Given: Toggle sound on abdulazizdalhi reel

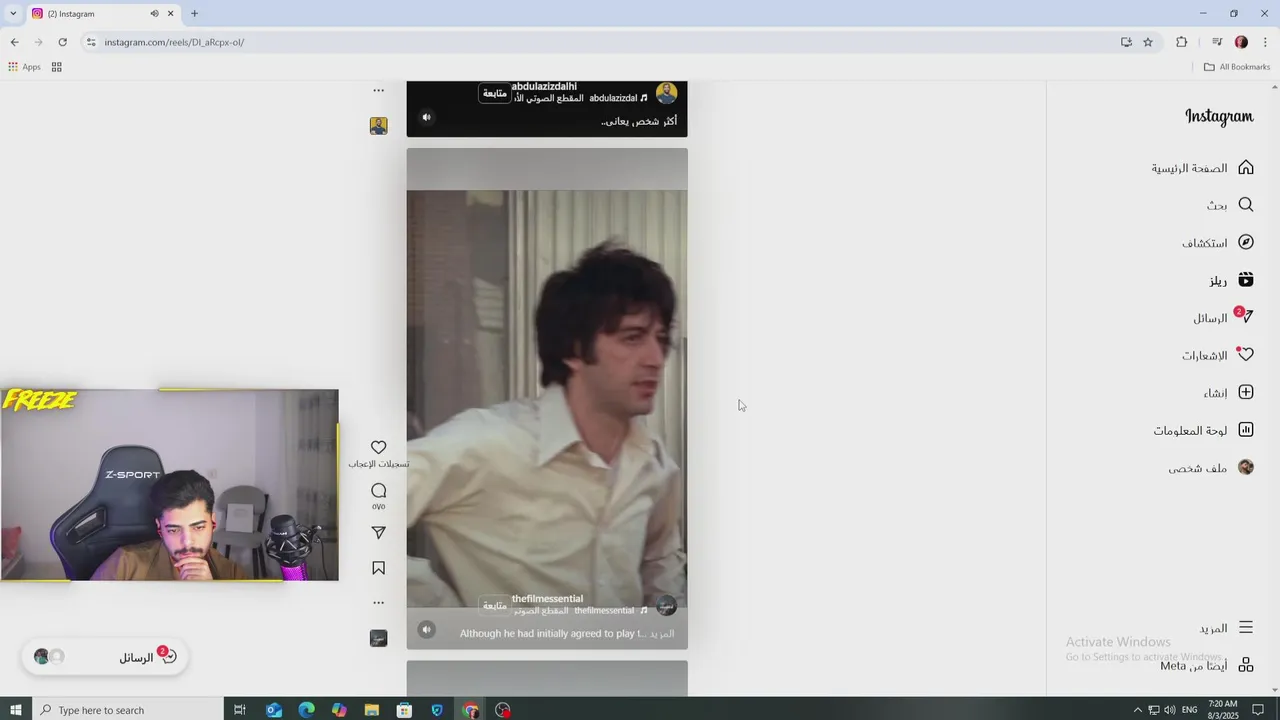Looking at the screenshot, I should pos(427,117).
